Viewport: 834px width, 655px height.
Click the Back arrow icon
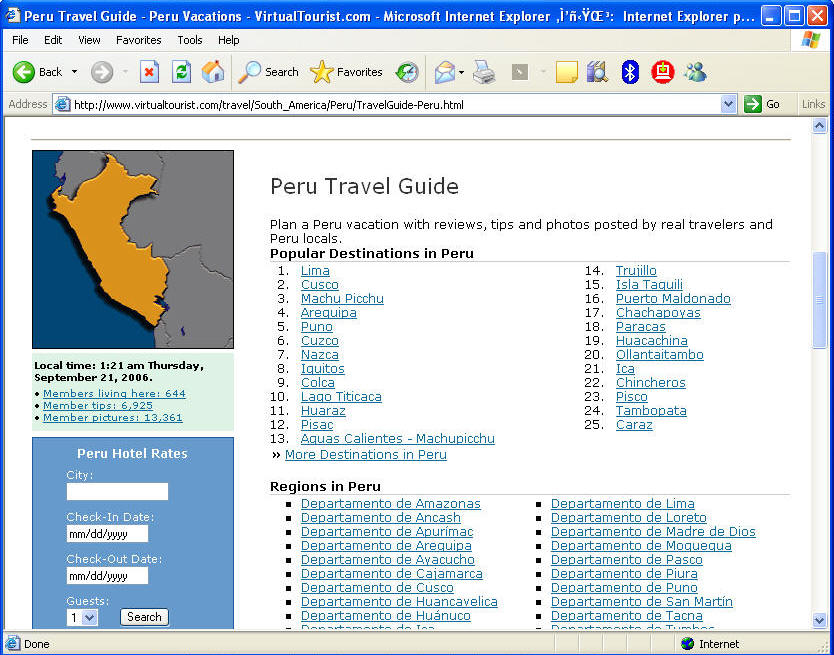click(23, 72)
